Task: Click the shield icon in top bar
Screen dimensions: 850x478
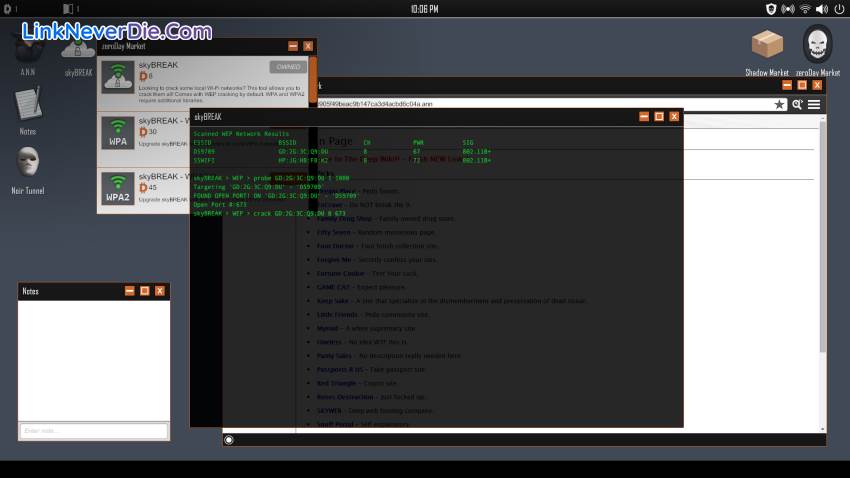Action: click(x=770, y=9)
